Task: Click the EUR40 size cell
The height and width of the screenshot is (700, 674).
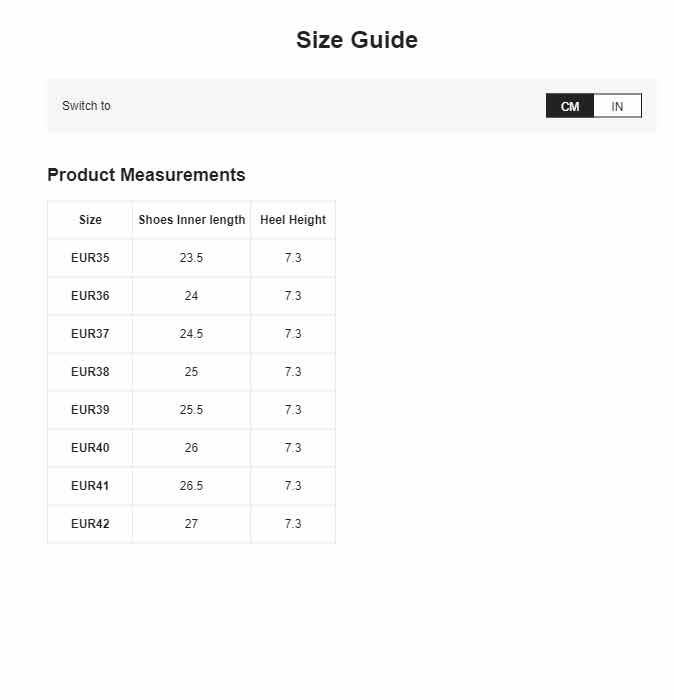Action: [90, 447]
